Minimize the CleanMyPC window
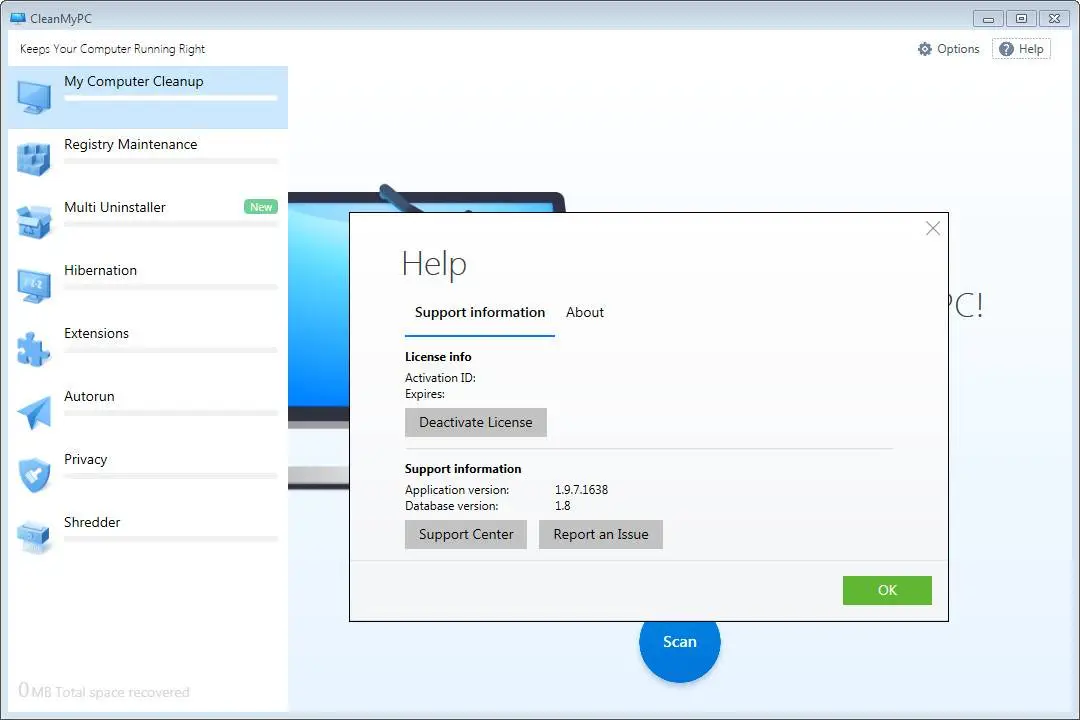Image resolution: width=1080 pixels, height=720 pixels. 988,19
